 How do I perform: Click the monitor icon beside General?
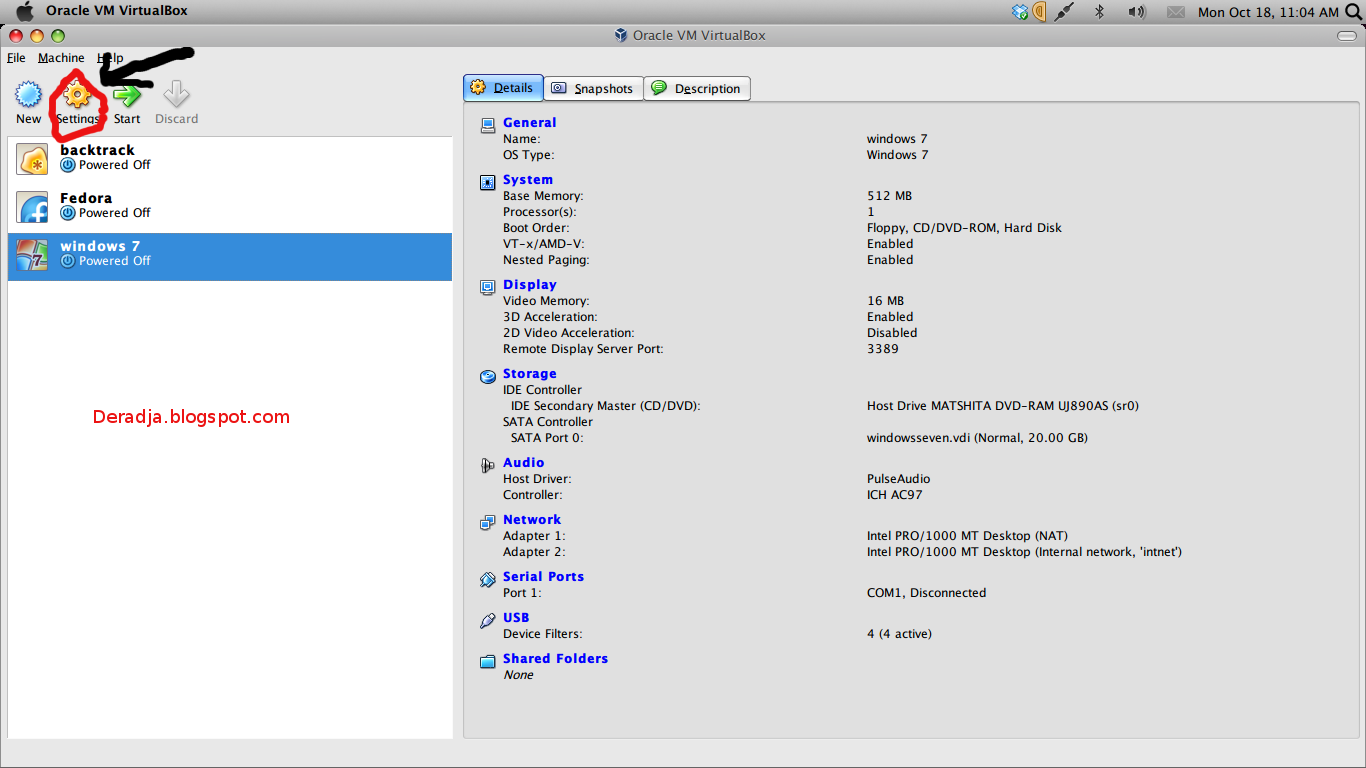pos(488,125)
